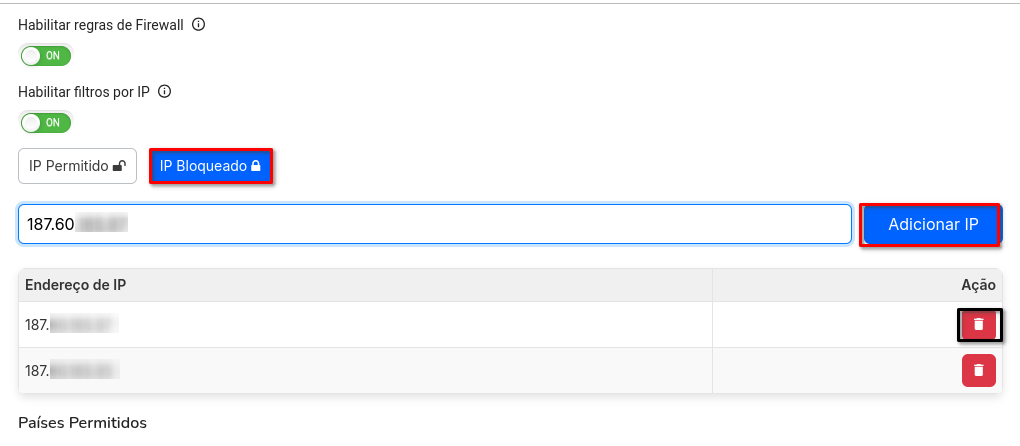Place cursor on 187.60 text in input
Viewport: 1020px width, 446px height.
tap(51, 225)
